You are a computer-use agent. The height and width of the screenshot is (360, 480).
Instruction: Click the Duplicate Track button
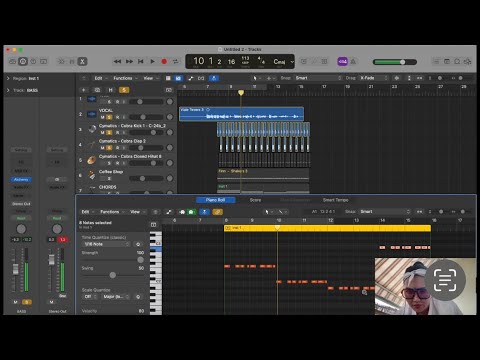click(x=97, y=90)
